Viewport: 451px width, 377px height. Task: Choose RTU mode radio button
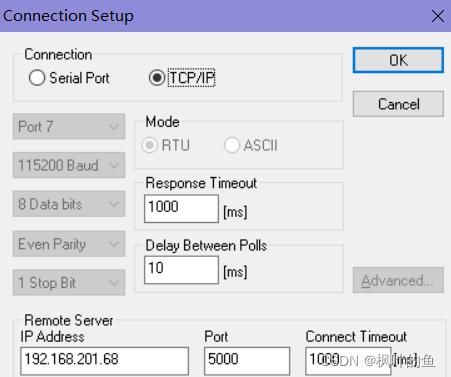point(149,145)
